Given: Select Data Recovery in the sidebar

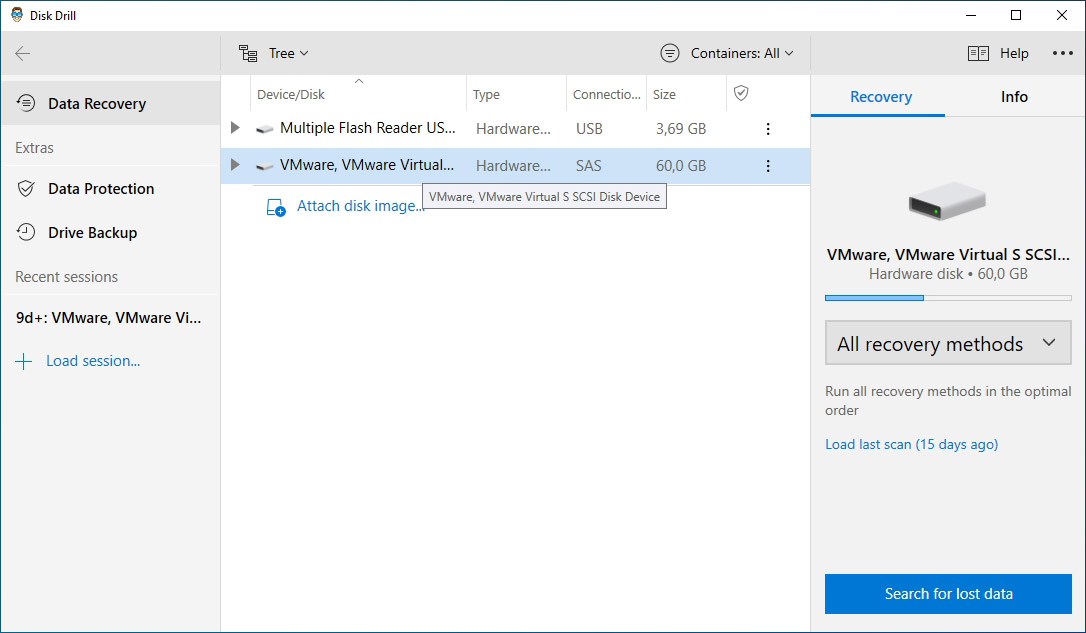Looking at the screenshot, I should (111, 103).
